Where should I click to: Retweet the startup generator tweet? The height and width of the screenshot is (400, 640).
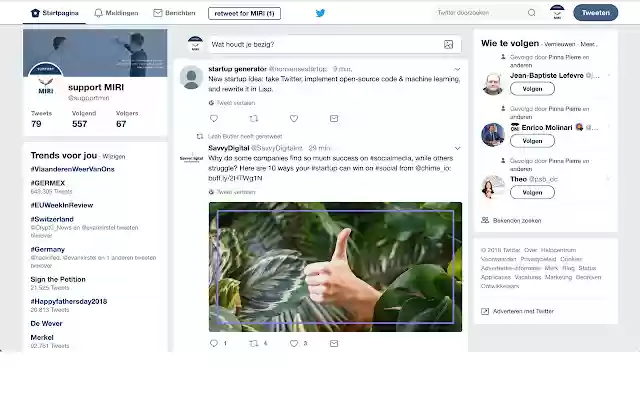coord(253,118)
